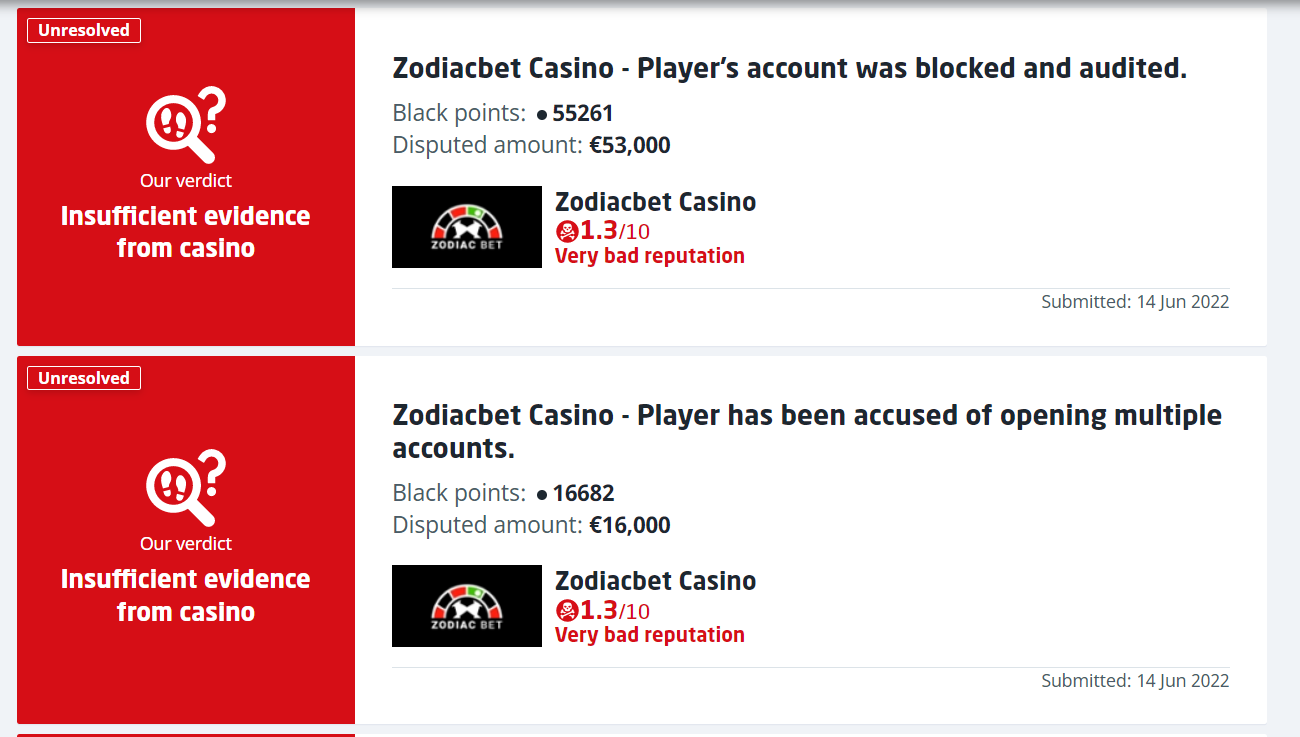Viewport: 1300px width, 737px height.
Task: Select the Zodiacbet Casino name in the €53,000 complaint
Action: (x=655, y=202)
